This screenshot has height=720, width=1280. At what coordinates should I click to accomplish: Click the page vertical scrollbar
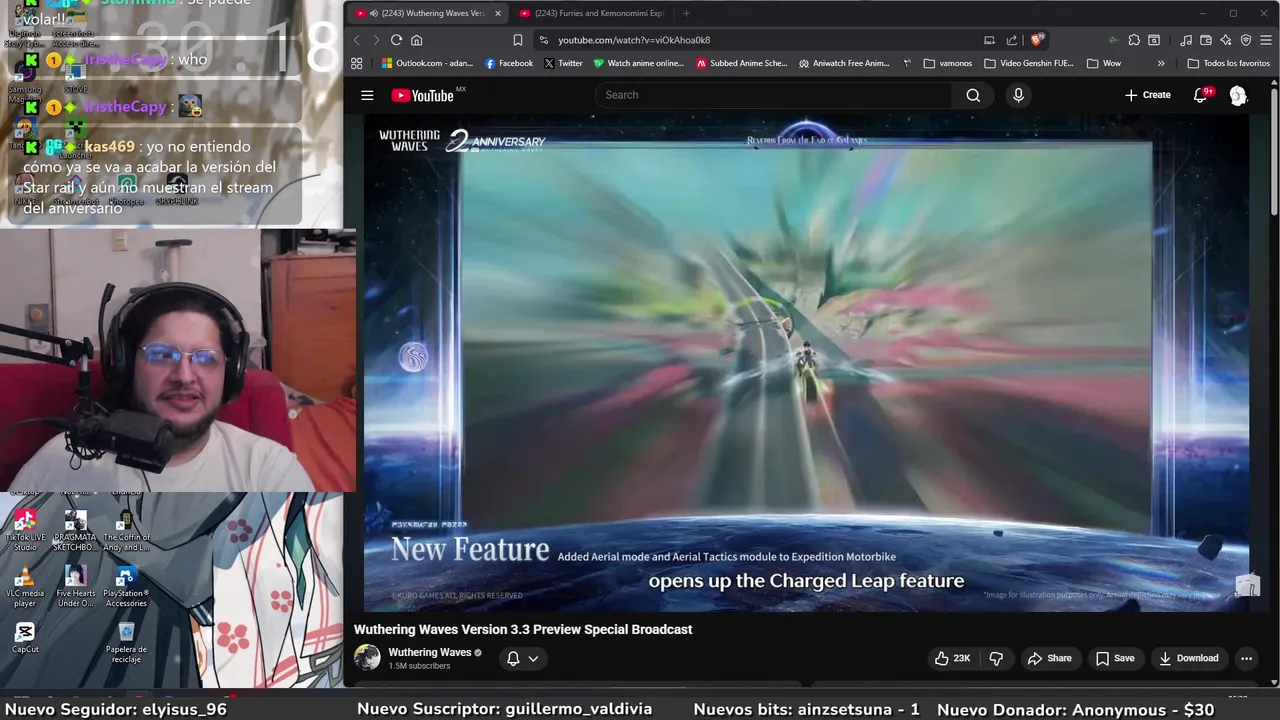(x=1274, y=150)
